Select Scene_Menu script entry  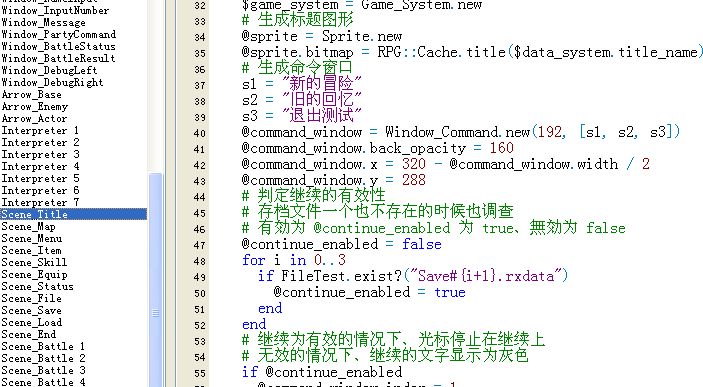[x=31, y=239]
